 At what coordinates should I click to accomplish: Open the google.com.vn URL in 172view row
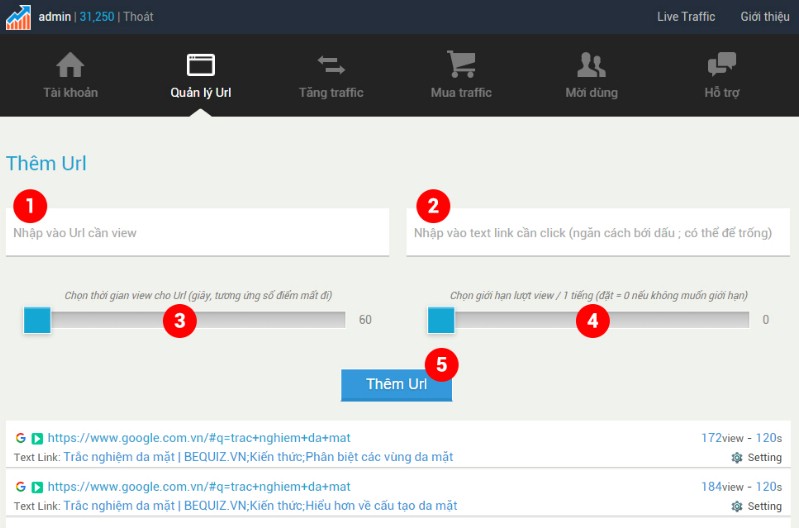pos(199,438)
